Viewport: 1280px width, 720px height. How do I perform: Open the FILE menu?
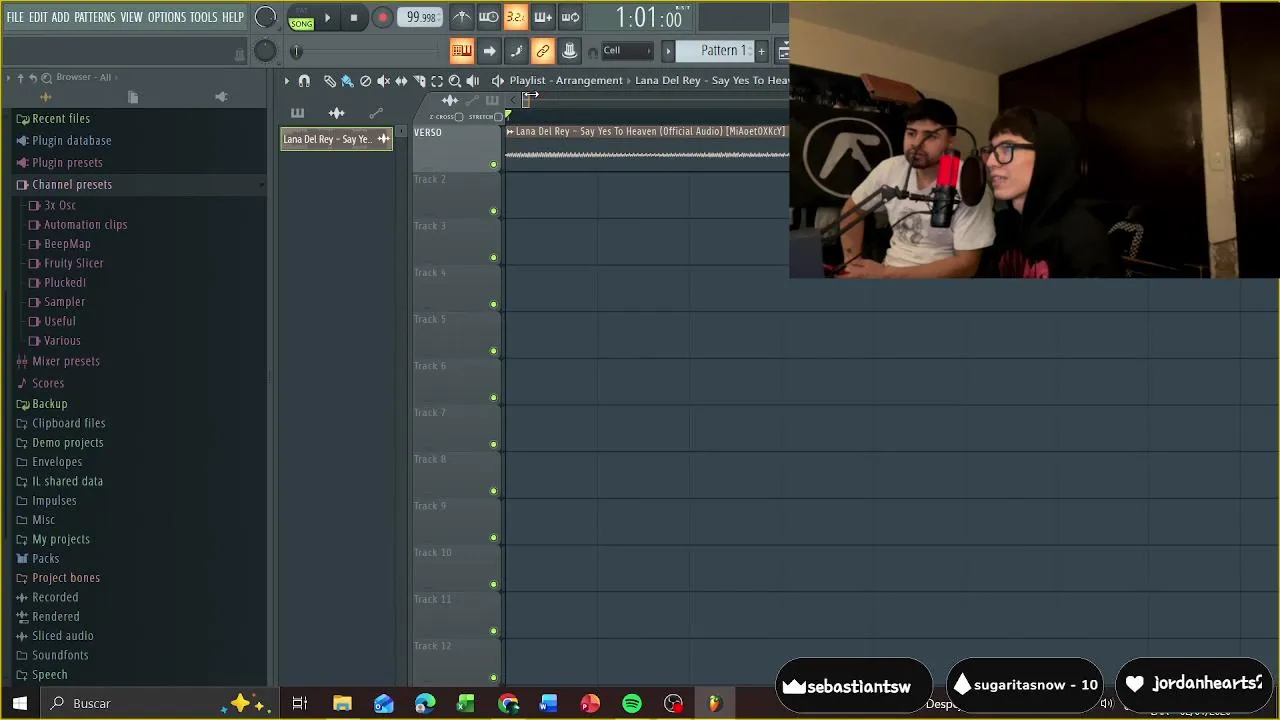click(15, 18)
